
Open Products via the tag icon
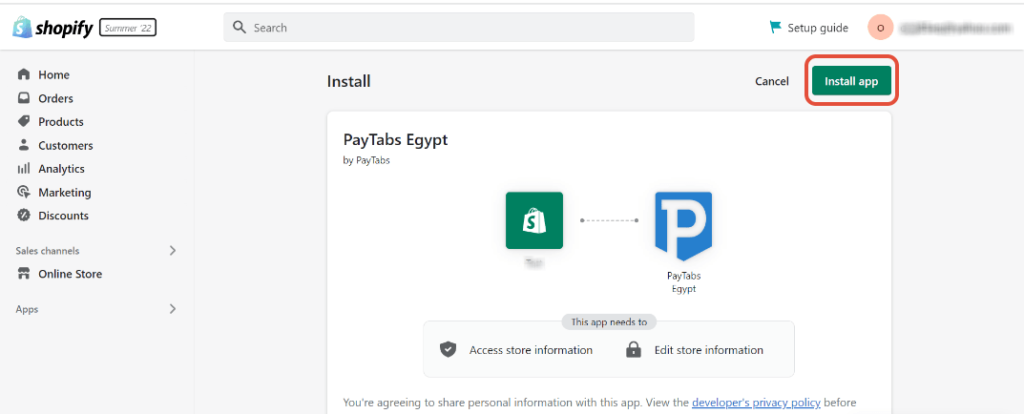tap(24, 121)
